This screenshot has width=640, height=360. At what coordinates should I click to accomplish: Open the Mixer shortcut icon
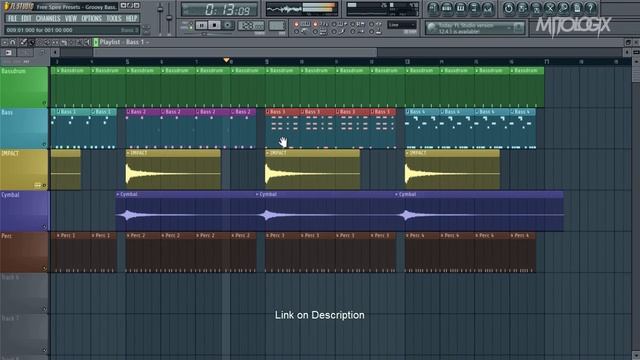(x=487, y=8)
